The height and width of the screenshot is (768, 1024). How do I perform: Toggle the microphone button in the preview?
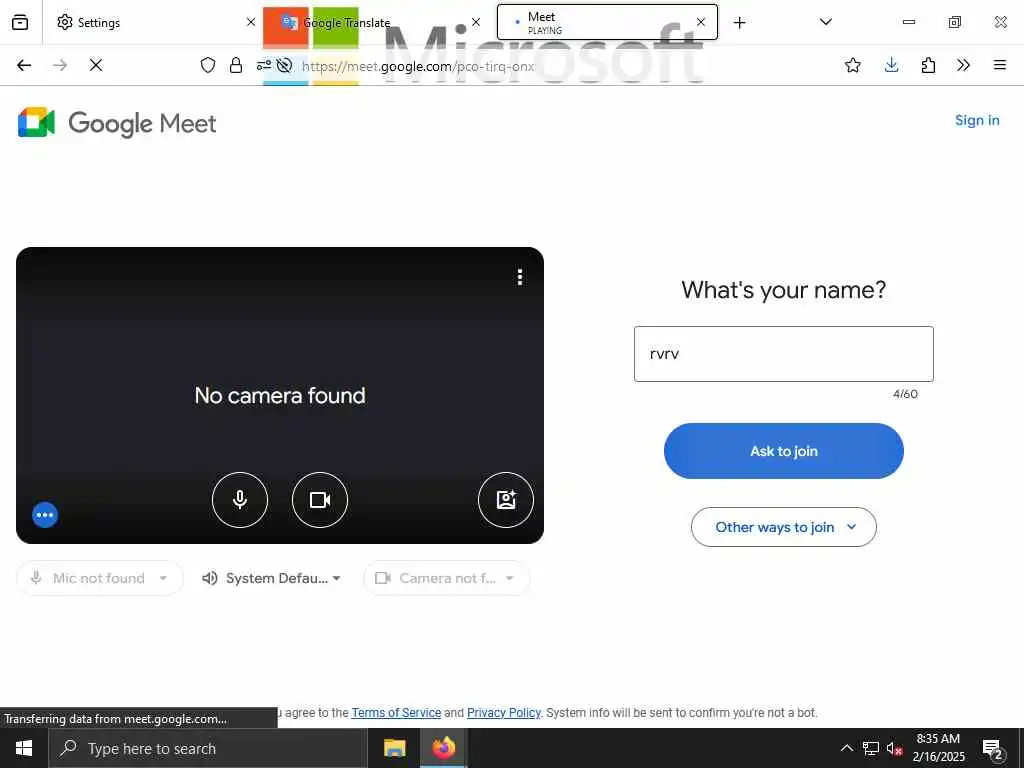pos(240,500)
